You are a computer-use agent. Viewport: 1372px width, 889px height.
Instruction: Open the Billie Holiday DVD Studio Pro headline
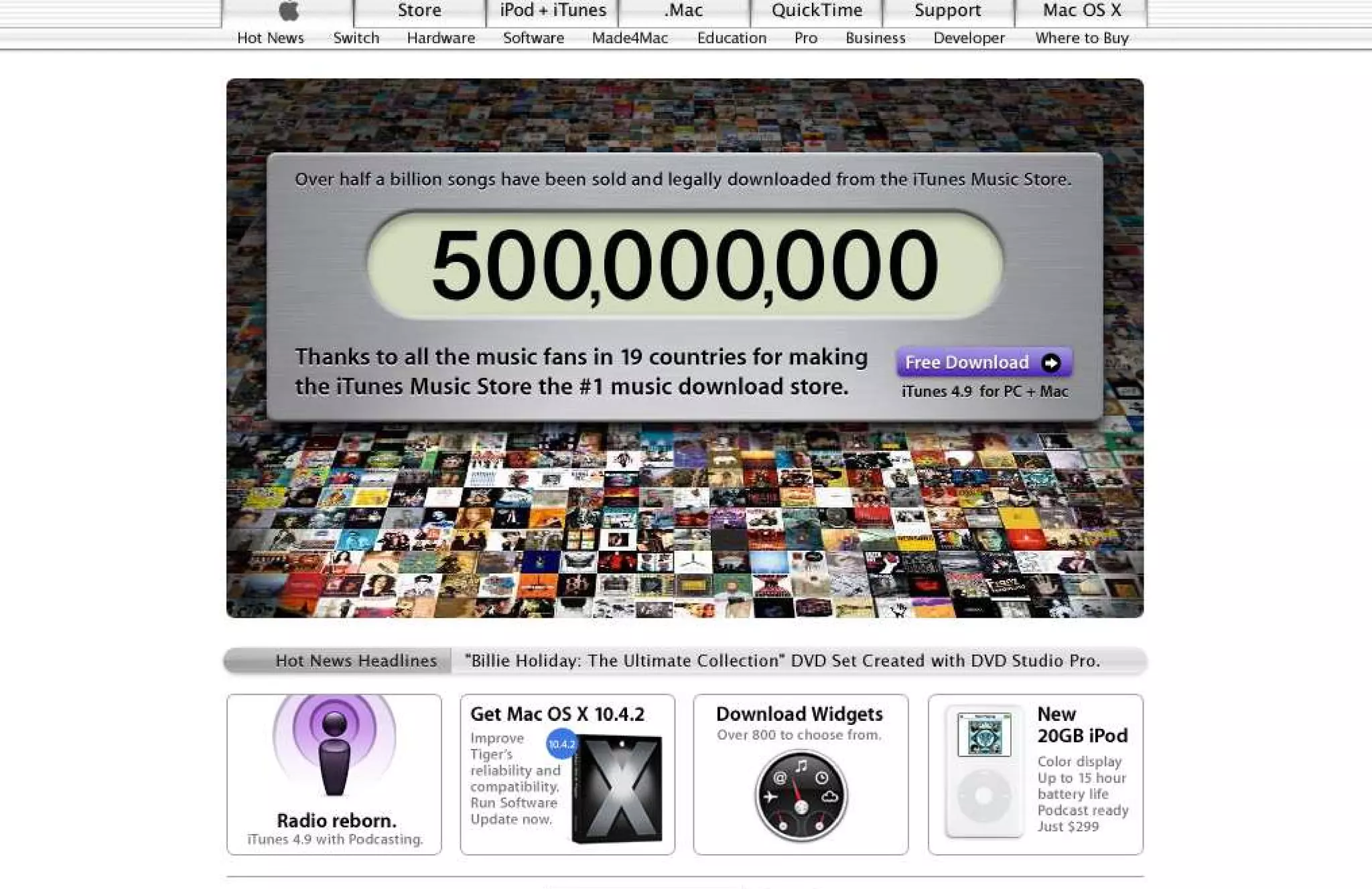[782, 661]
